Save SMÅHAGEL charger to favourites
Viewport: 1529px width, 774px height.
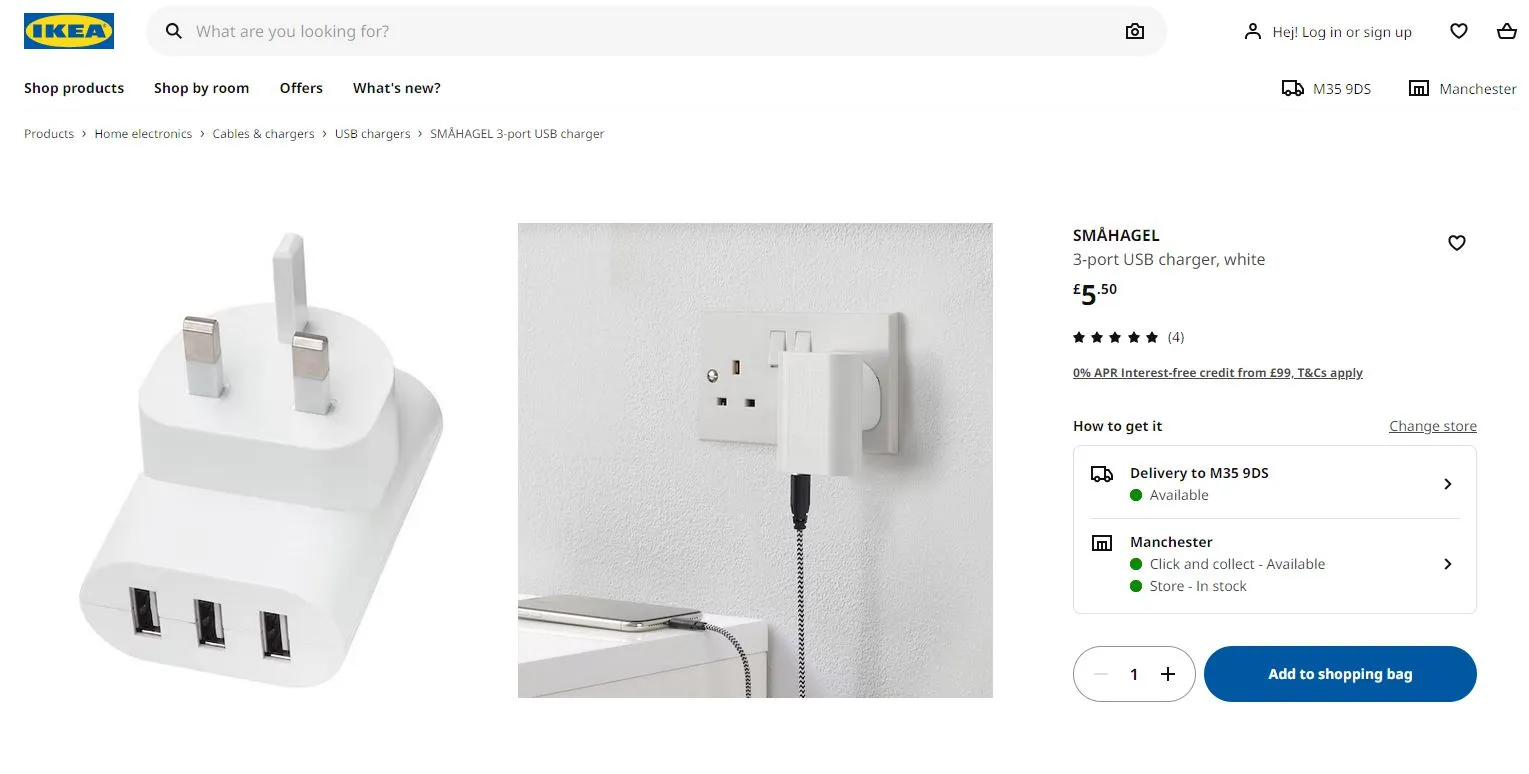(1457, 243)
